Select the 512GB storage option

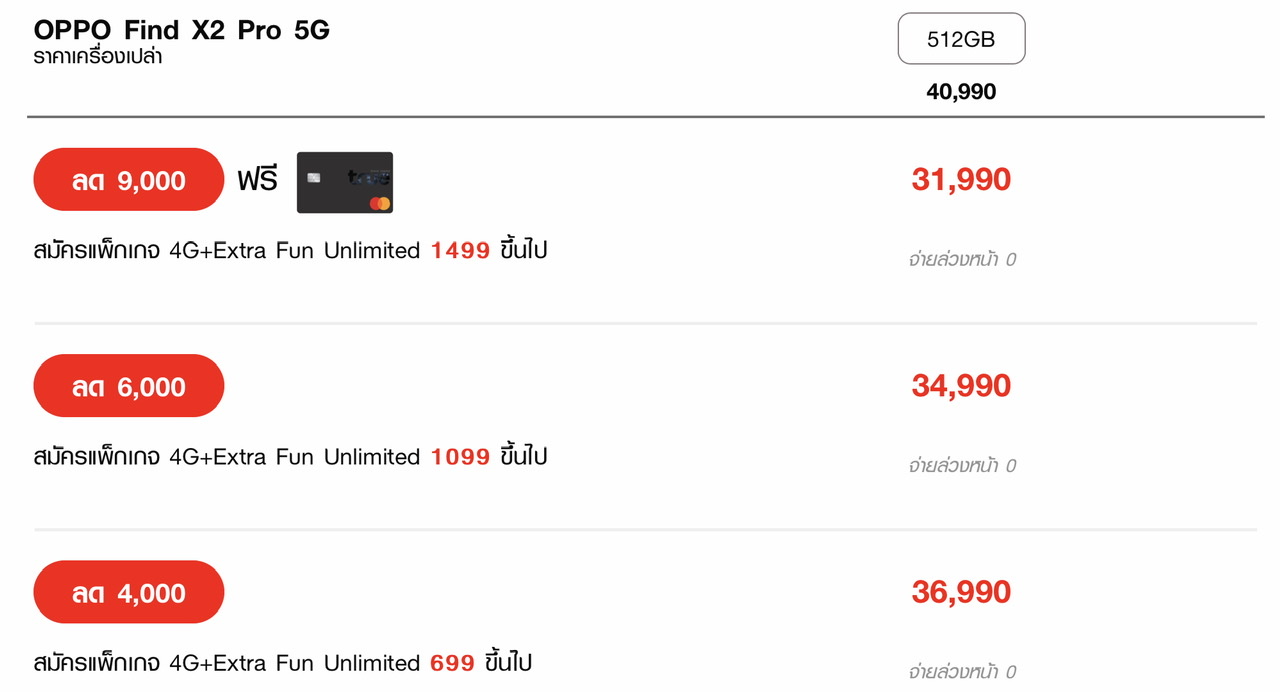point(961,39)
